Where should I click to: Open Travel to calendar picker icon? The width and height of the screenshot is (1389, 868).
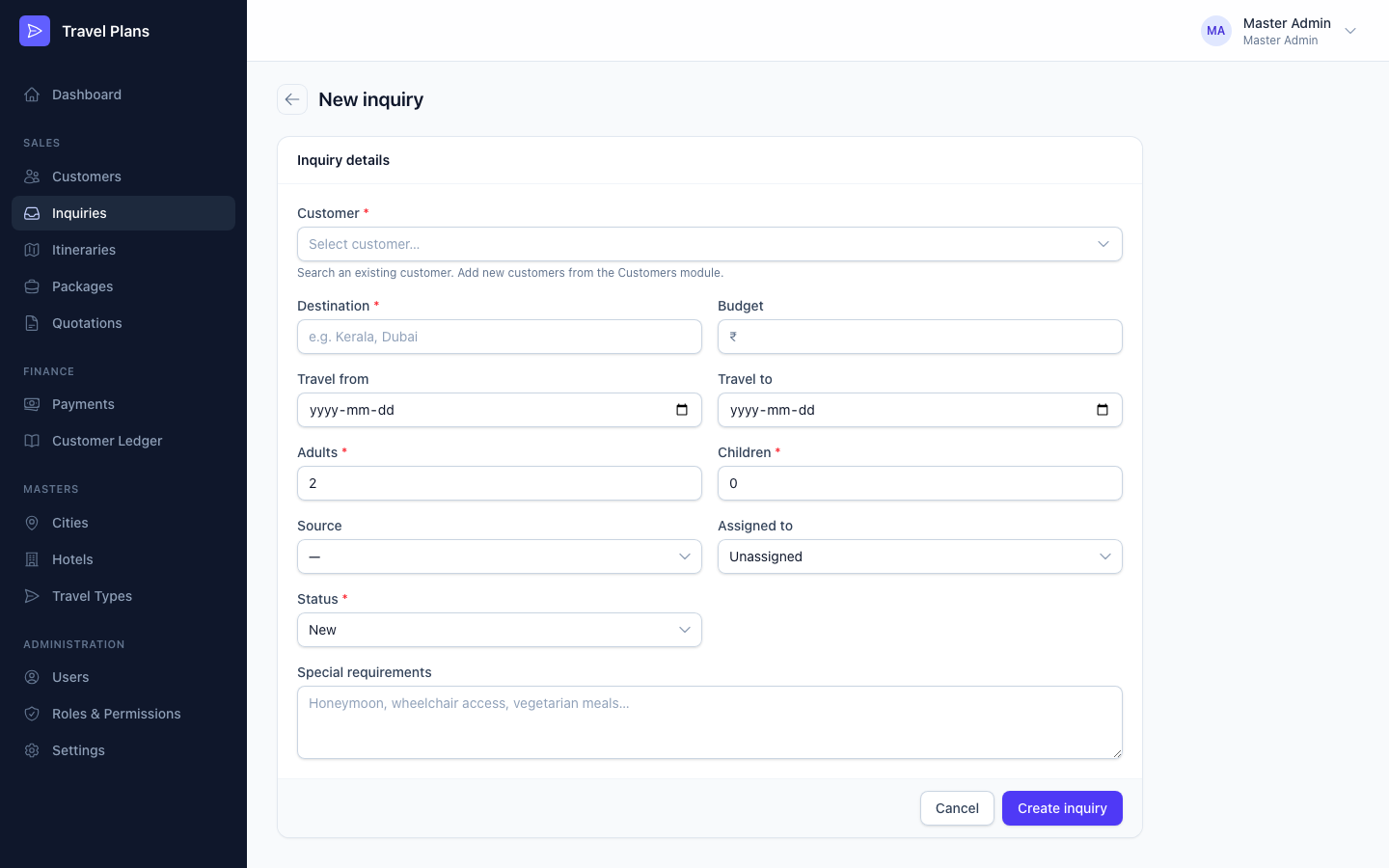[1103, 410]
